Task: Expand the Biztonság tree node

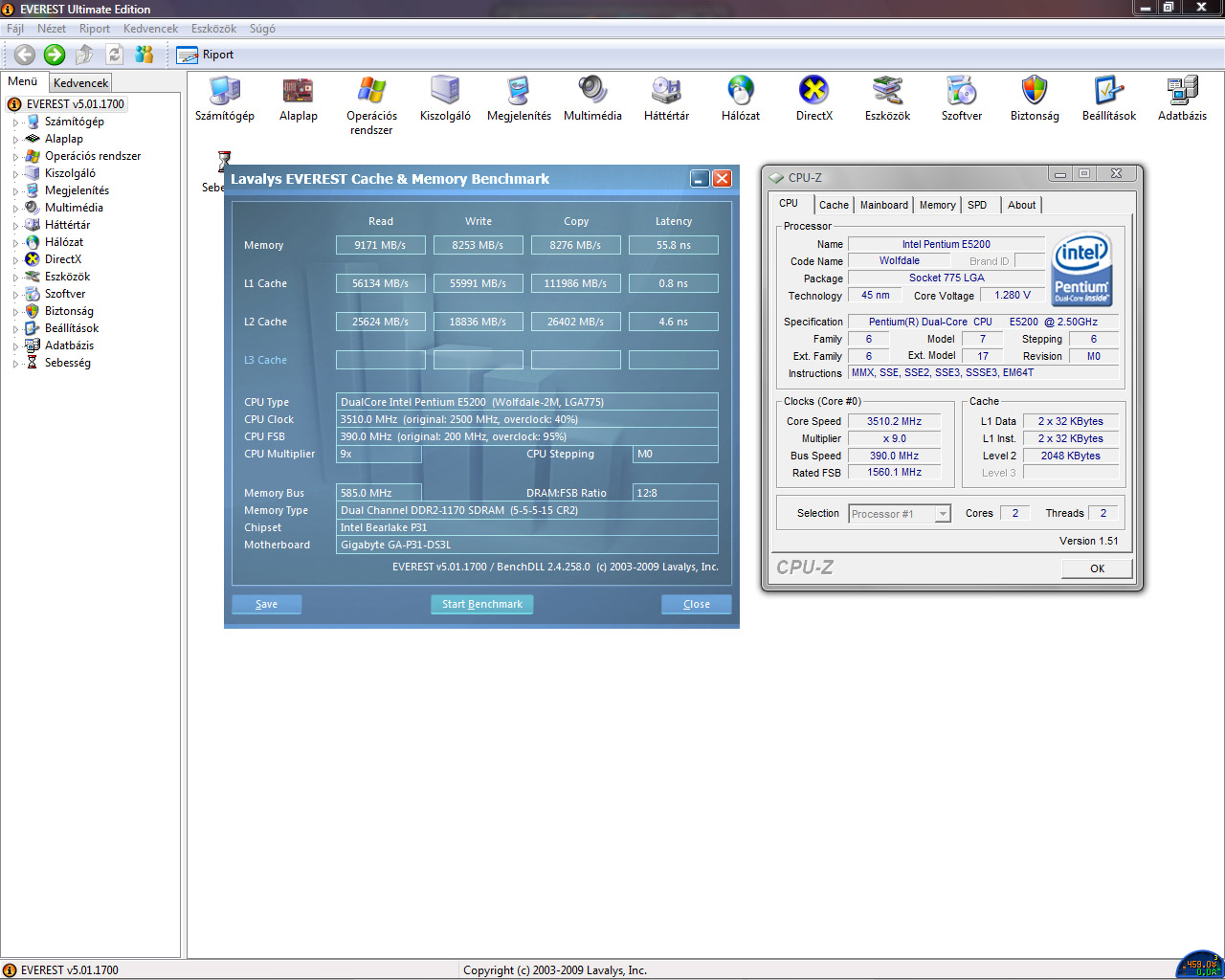Action: pyautogui.click(x=15, y=312)
